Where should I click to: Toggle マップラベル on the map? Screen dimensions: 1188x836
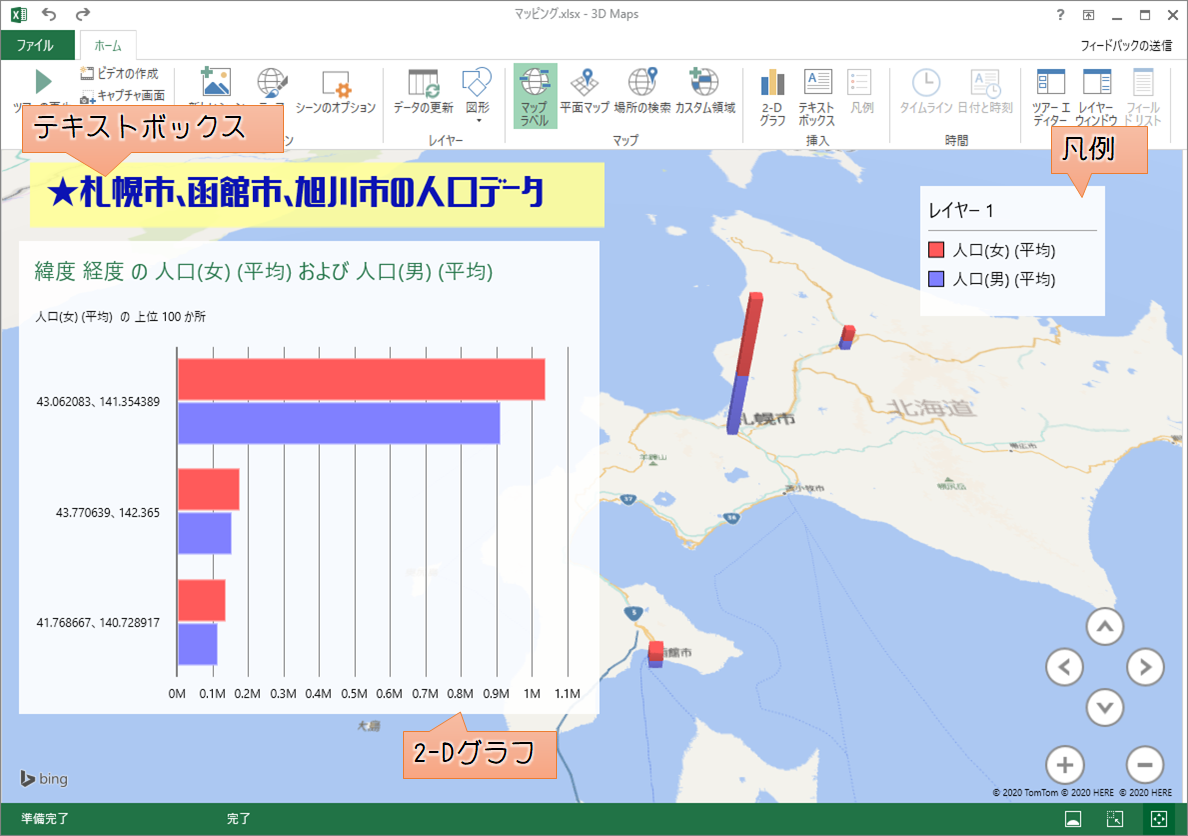coord(535,96)
